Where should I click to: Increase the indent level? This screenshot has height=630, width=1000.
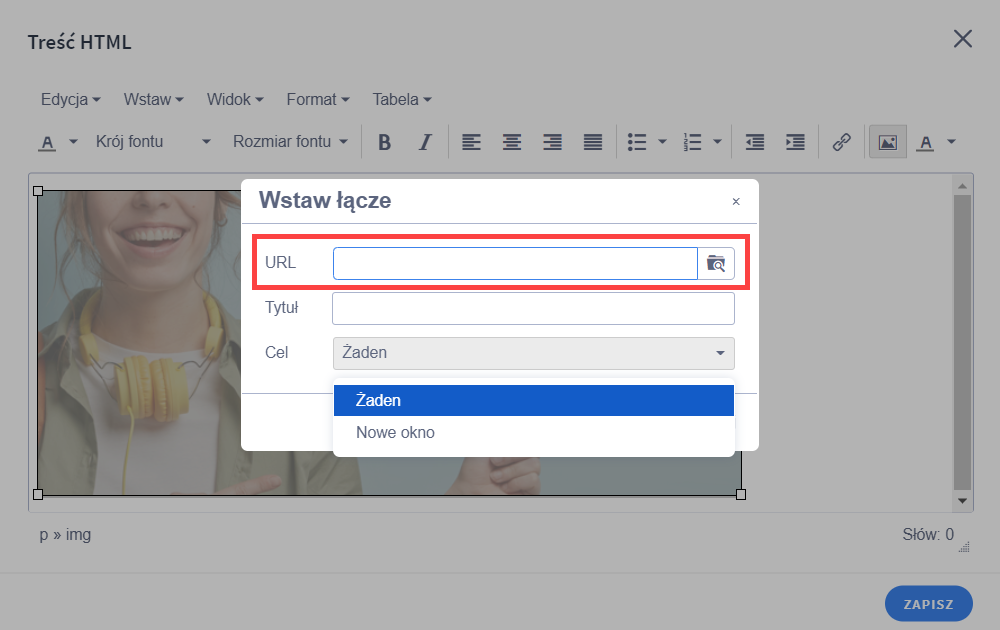[x=794, y=141]
